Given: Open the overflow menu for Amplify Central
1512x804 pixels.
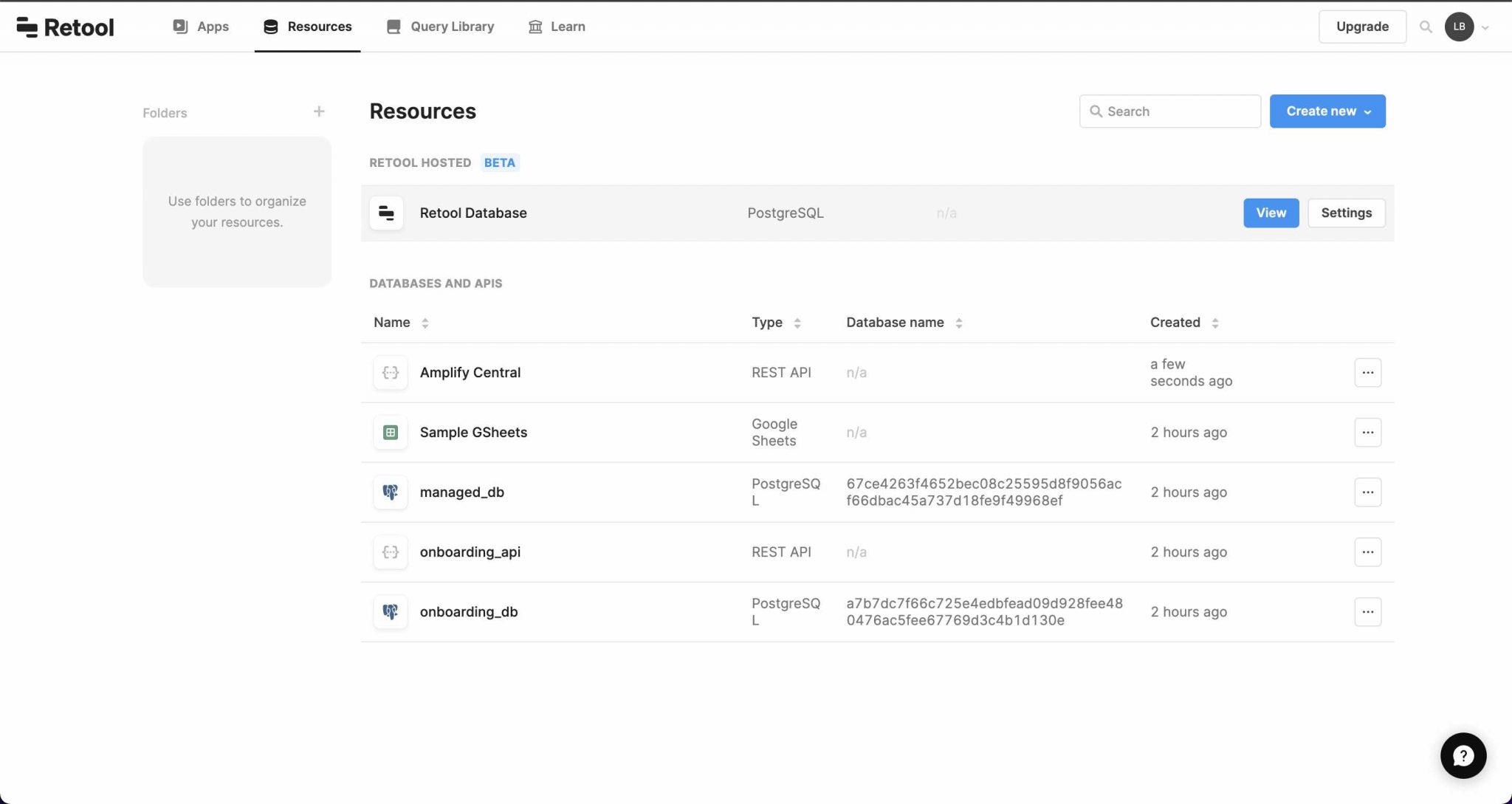Looking at the screenshot, I should (x=1367, y=372).
